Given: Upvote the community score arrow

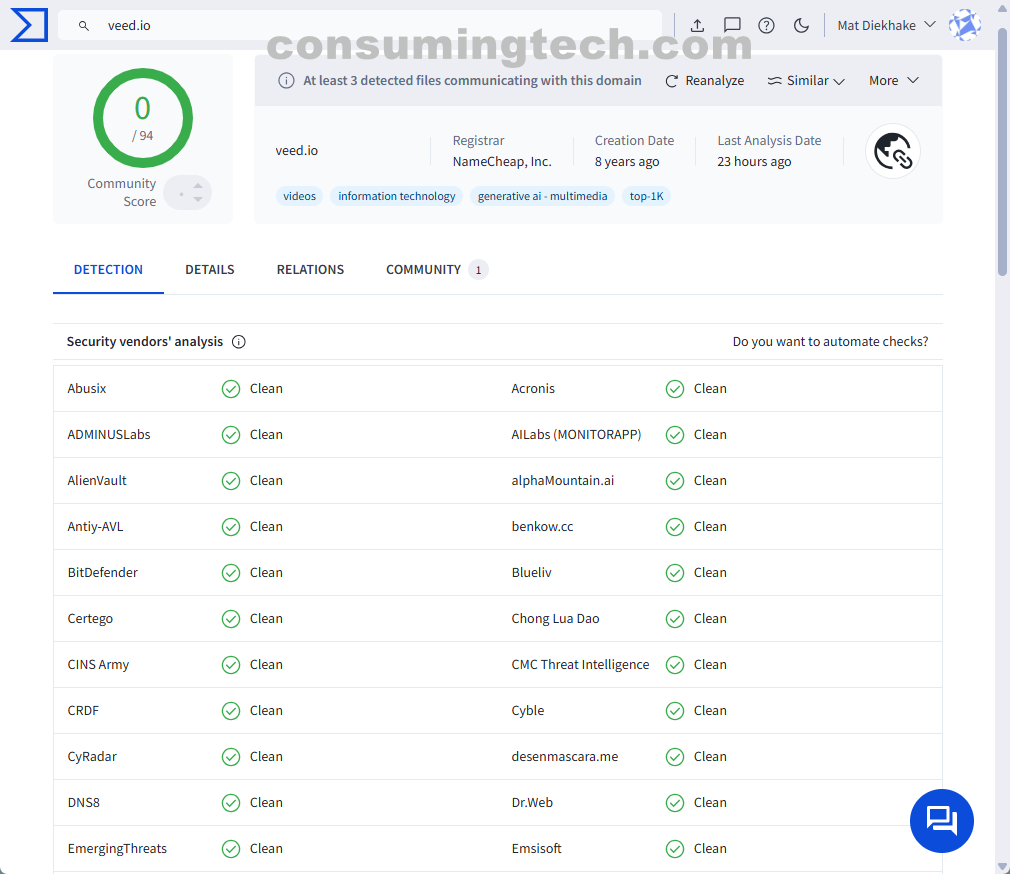Looking at the screenshot, I should coord(198,185).
